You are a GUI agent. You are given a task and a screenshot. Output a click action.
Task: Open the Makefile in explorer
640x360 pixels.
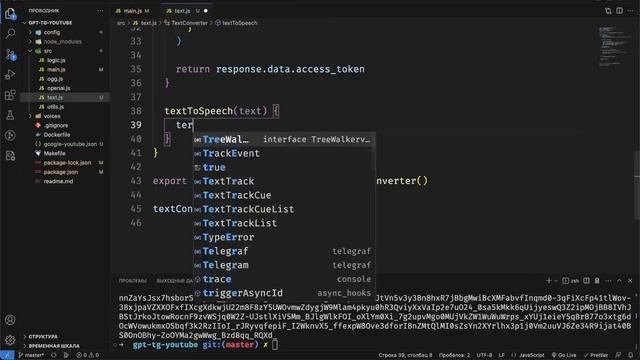(x=54, y=153)
